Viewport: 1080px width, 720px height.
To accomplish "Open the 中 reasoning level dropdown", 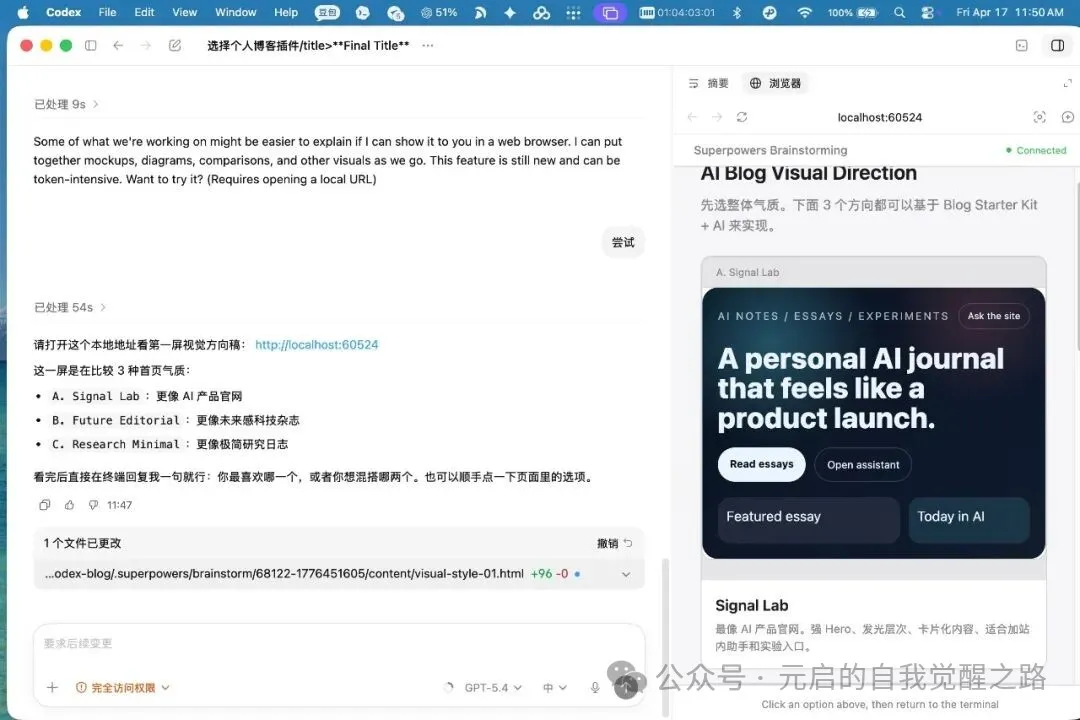I will coord(554,688).
